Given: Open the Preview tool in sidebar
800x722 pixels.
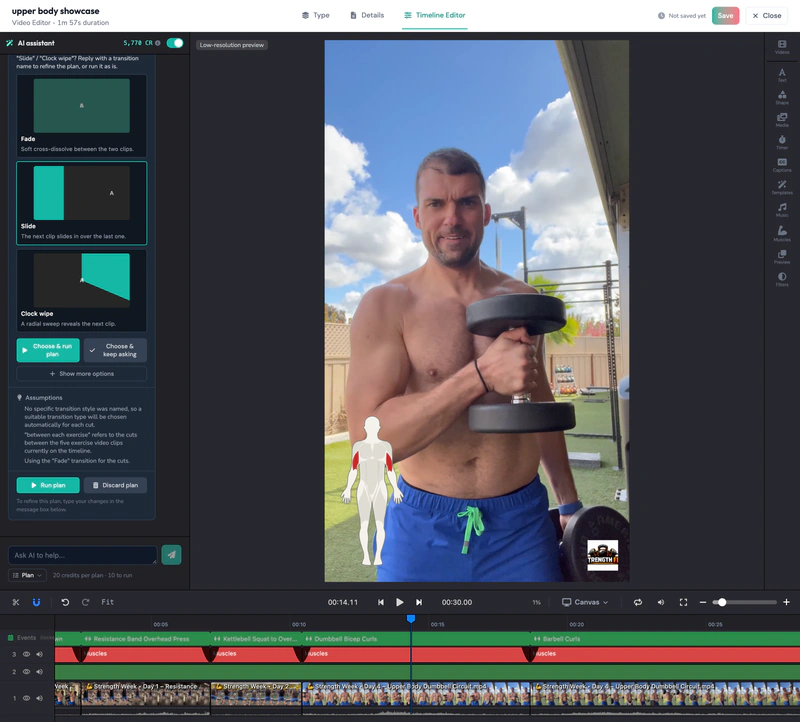Looking at the screenshot, I should [782, 257].
